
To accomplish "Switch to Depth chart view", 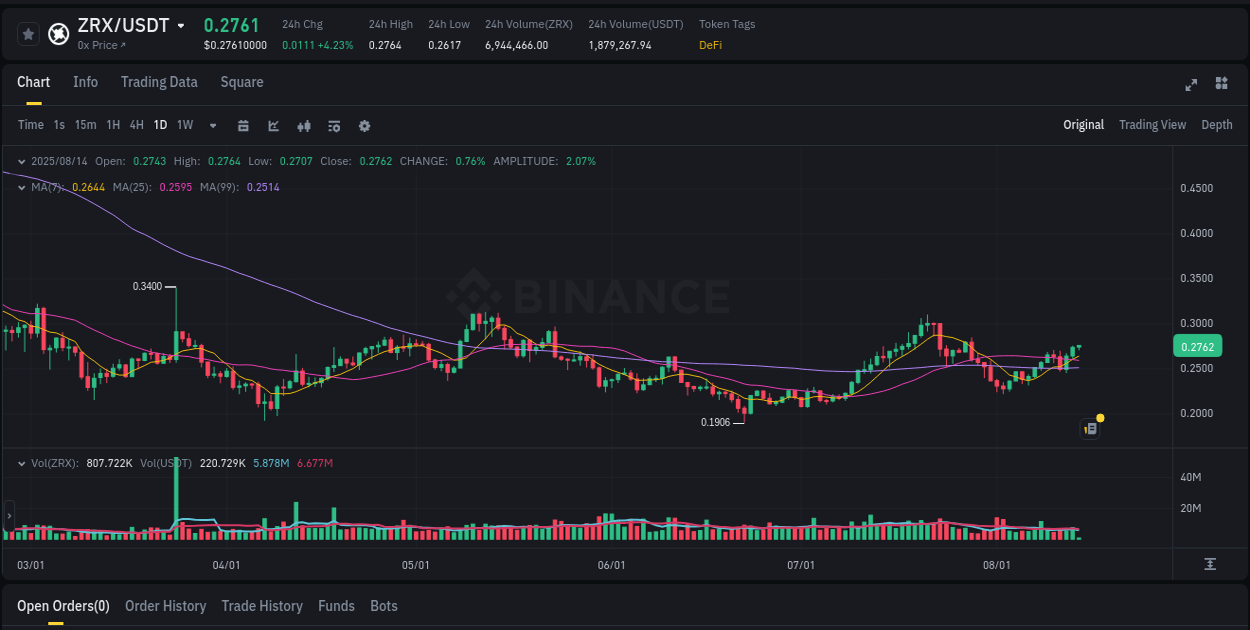I will coord(1216,124).
